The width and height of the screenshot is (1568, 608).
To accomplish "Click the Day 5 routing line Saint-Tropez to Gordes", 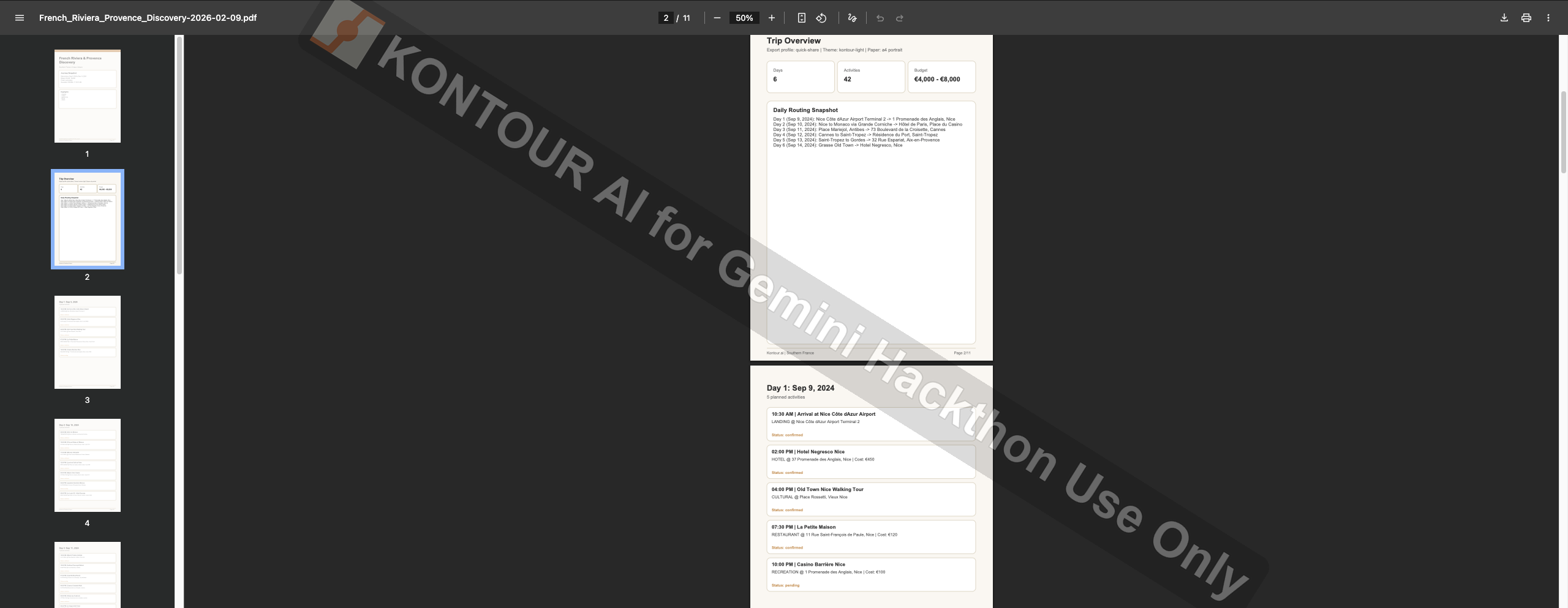I will point(856,140).
